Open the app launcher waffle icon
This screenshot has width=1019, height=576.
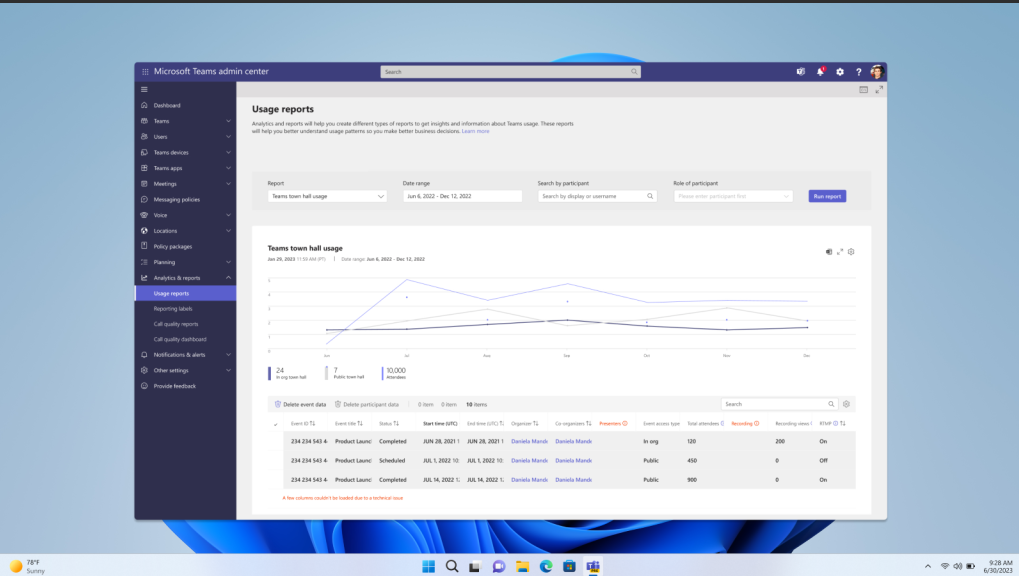click(x=145, y=72)
